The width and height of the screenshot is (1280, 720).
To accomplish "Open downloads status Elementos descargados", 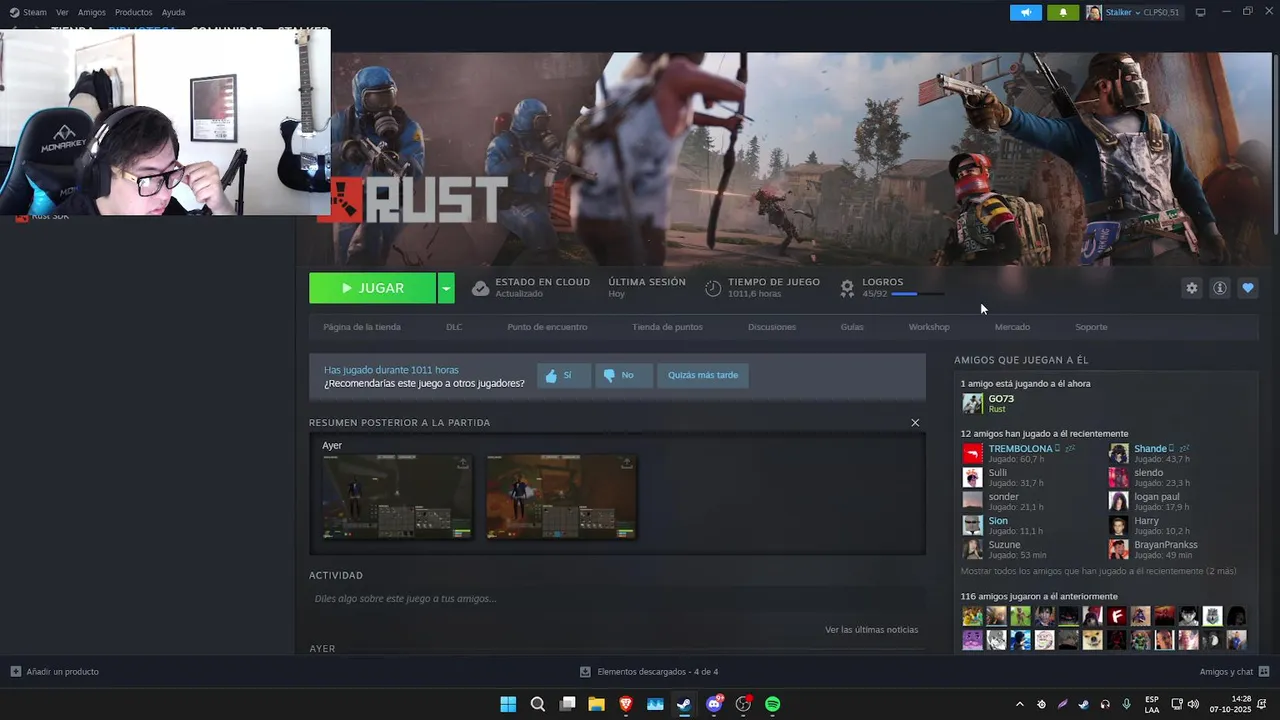I will click(649, 672).
